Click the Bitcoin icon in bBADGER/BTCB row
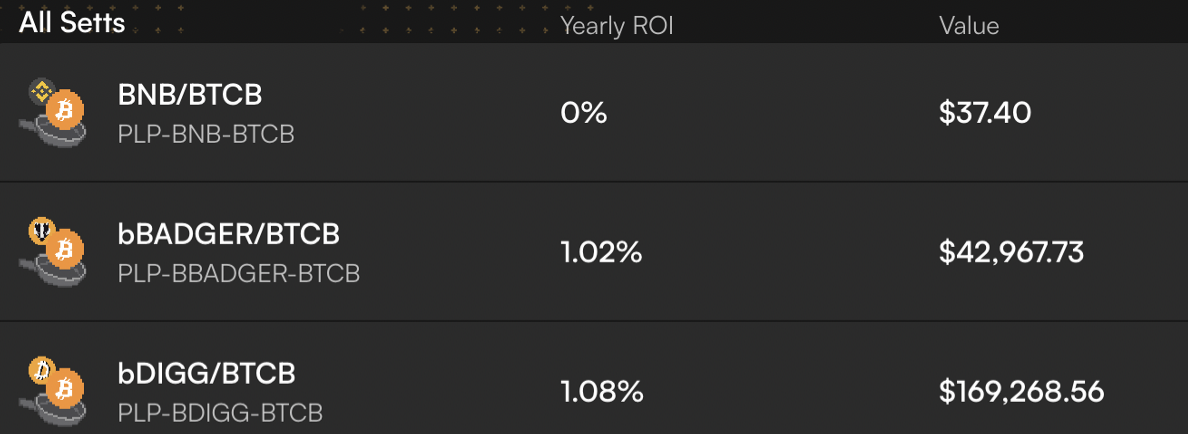This screenshot has height=434, width=1188. [64, 249]
